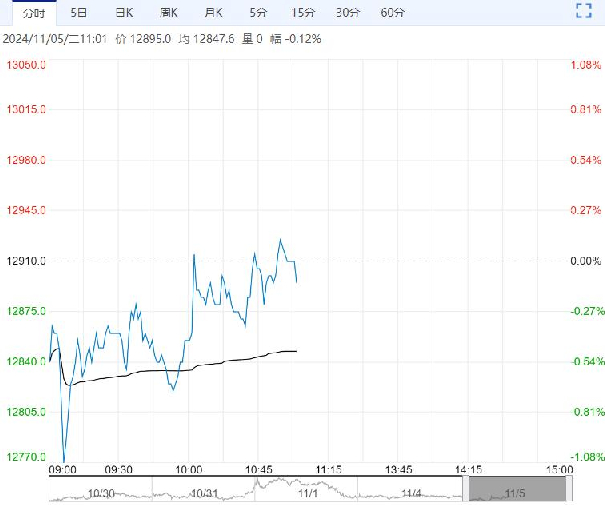Click the 10:00 time axis label
This screenshot has height=505, width=605.
(189, 468)
